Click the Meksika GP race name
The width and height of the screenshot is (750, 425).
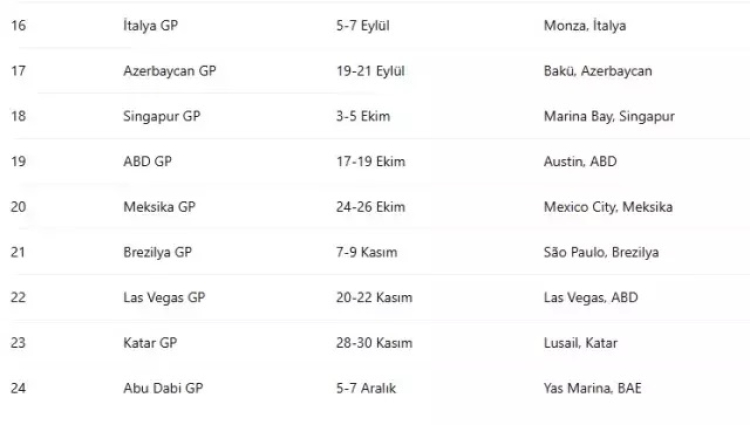pos(158,207)
